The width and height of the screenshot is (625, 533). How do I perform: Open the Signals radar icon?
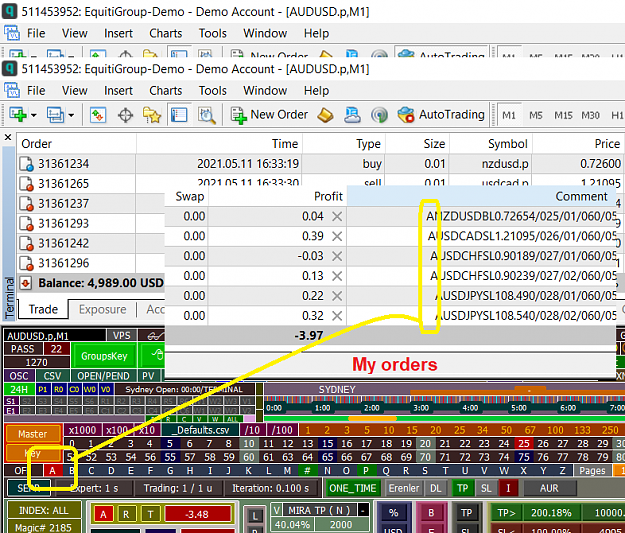[x=379, y=115]
